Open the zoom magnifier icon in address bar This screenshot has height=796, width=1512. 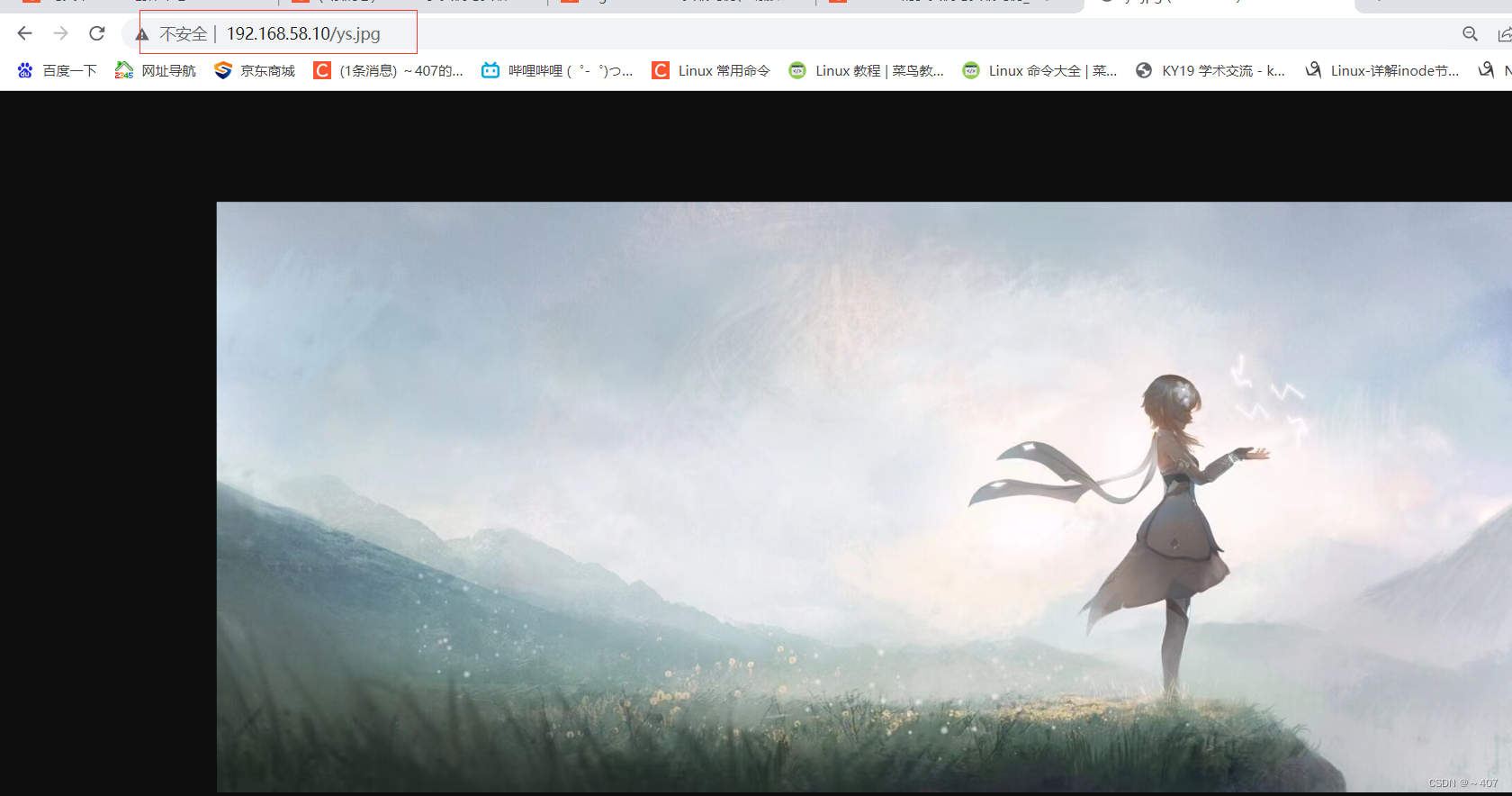[1470, 33]
